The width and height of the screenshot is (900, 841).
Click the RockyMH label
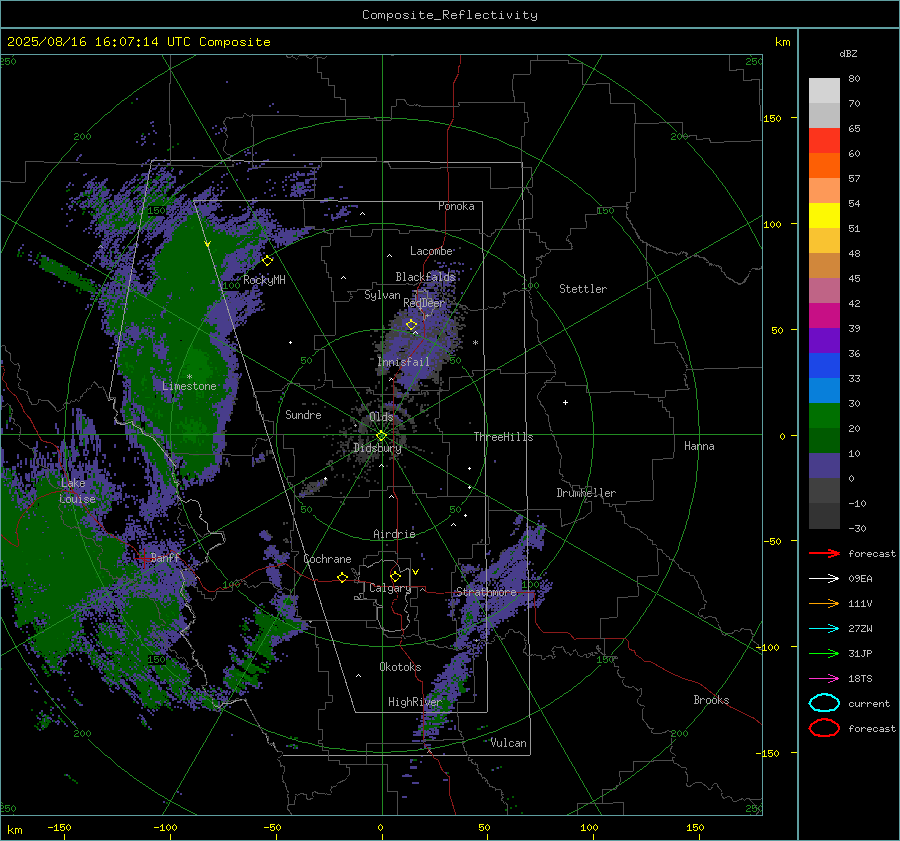click(264, 280)
